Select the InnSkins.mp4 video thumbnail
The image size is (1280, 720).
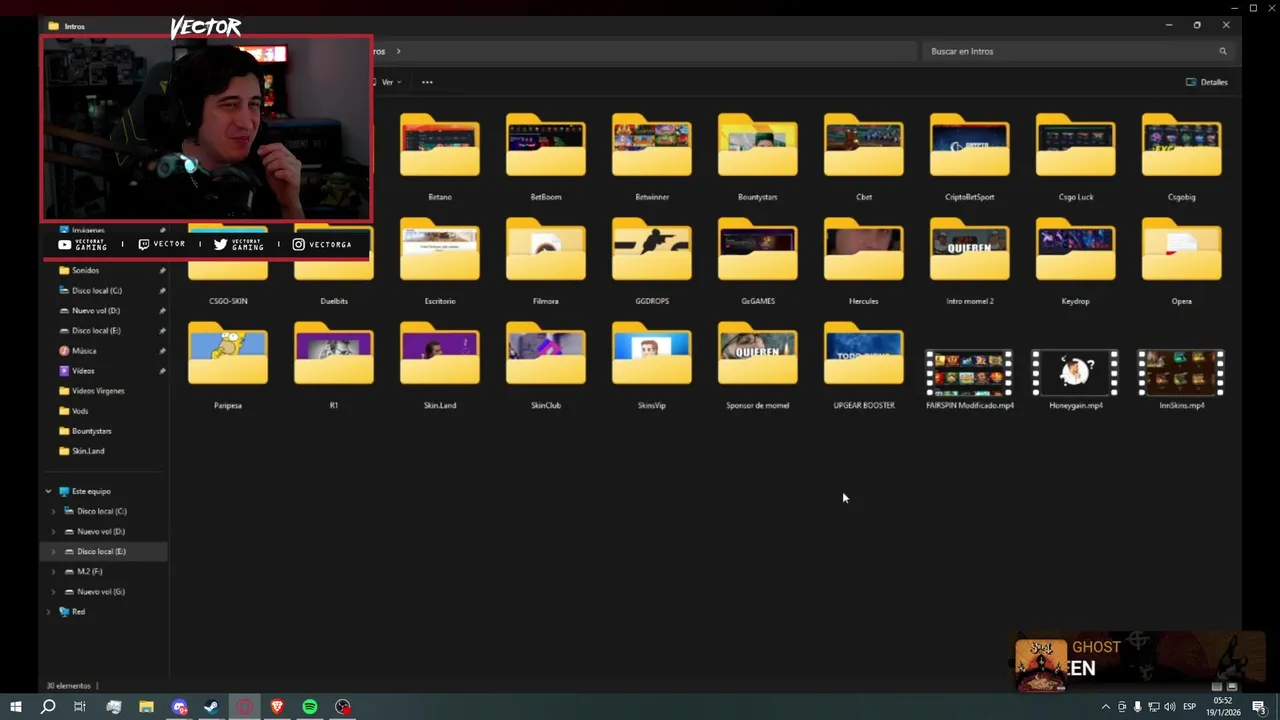point(1182,373)
